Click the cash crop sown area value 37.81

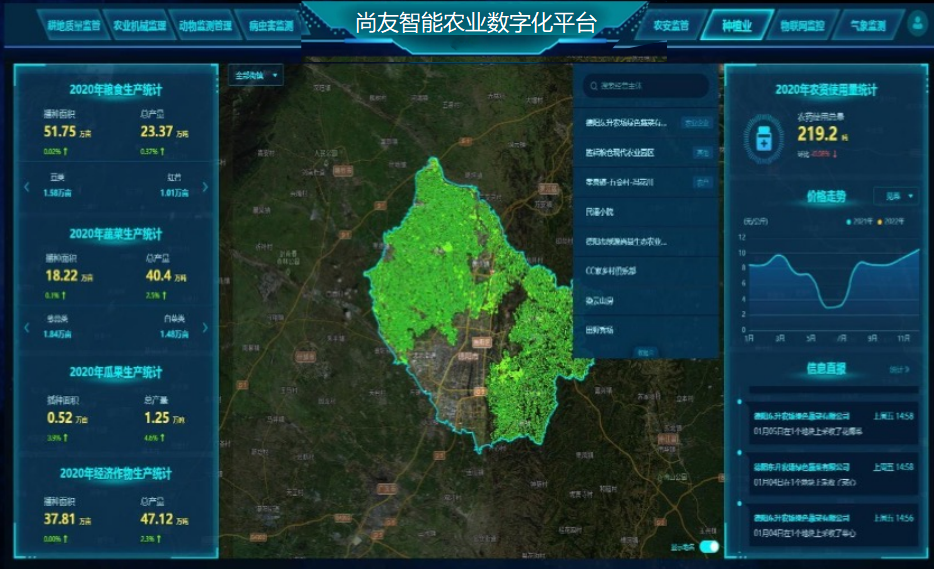[60, 520]
